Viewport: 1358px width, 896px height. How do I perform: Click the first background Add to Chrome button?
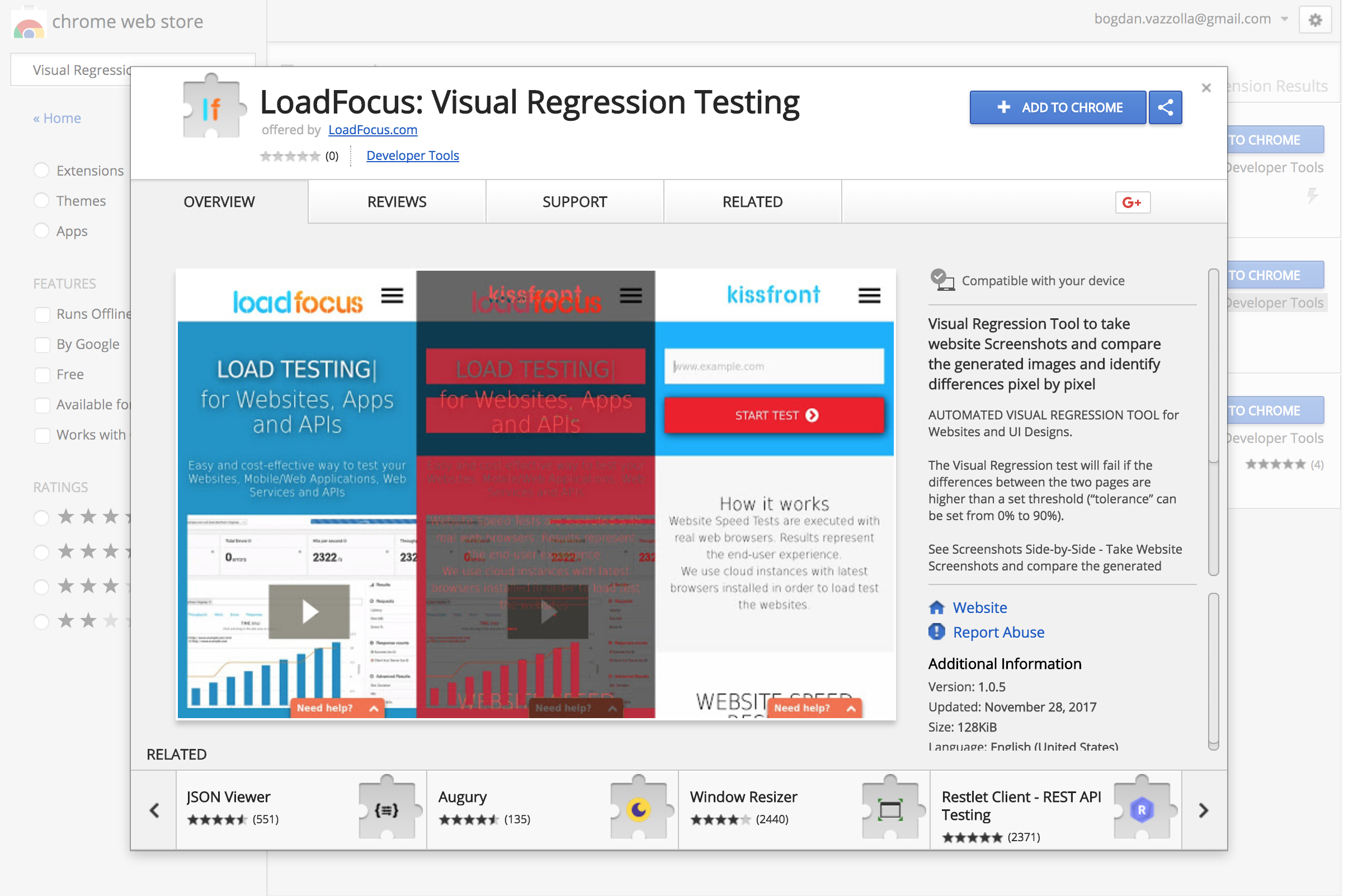pos(1275,140)
